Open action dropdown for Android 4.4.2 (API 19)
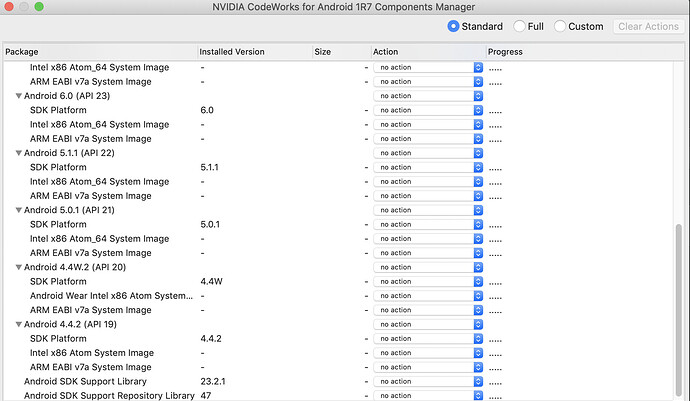The image size is (690, 401). tap(428, 324)
